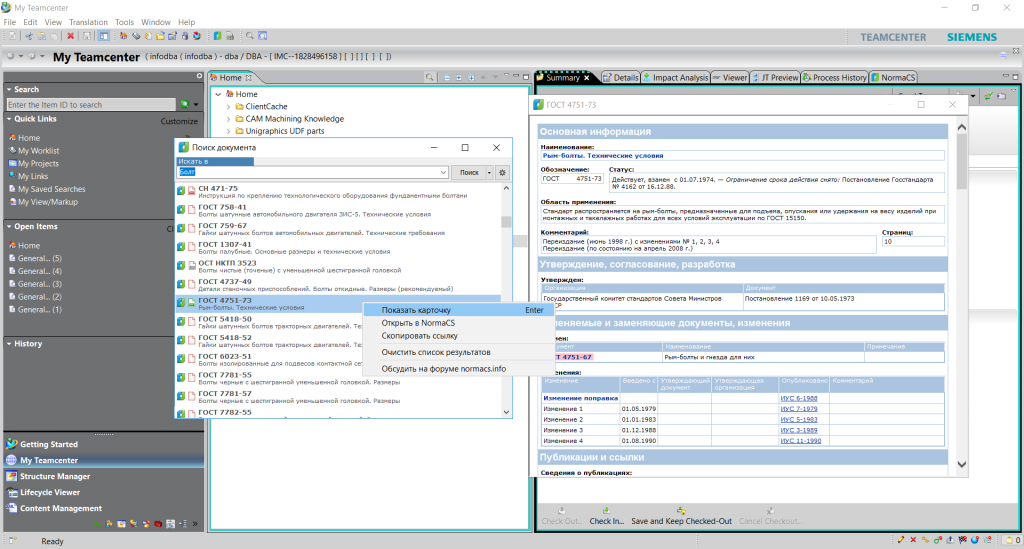This screenshot has height=549, width=1024.
Task: Show more applications chevron in navigation footer
Action: pyautogui.click(x=195, y=524)
